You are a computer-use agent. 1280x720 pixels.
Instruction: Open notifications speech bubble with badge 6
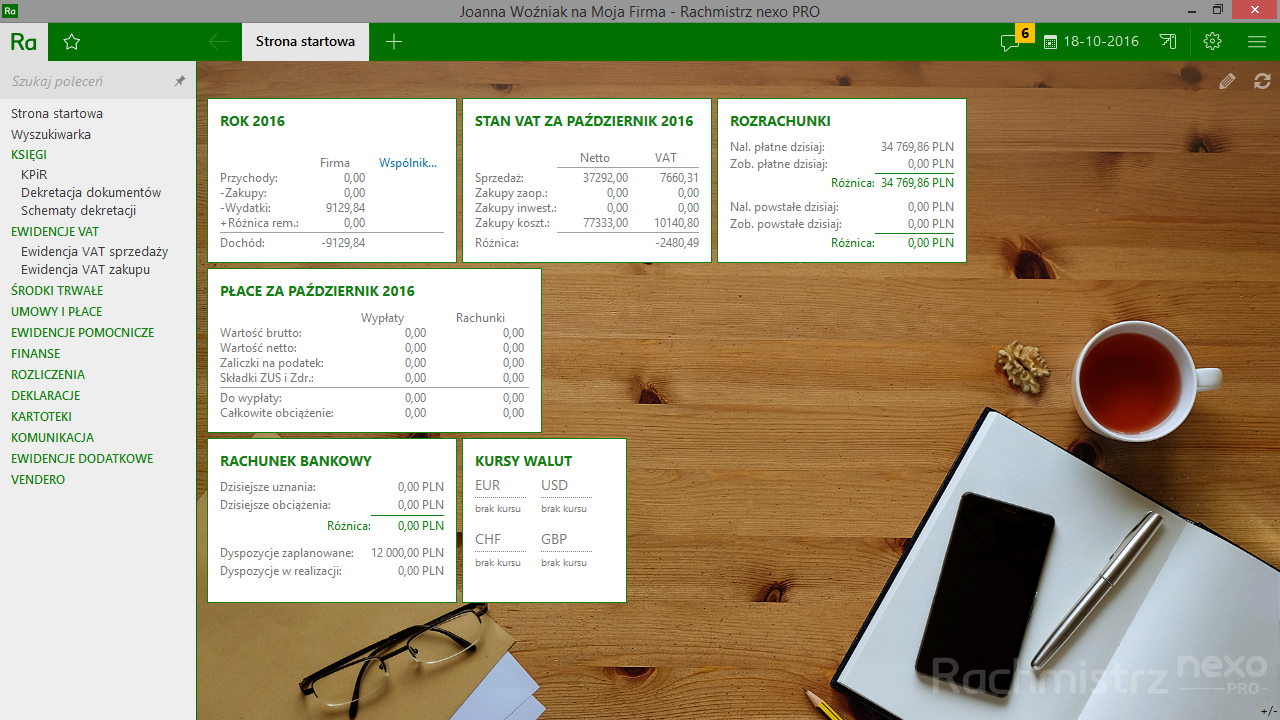coord(1011,42)
